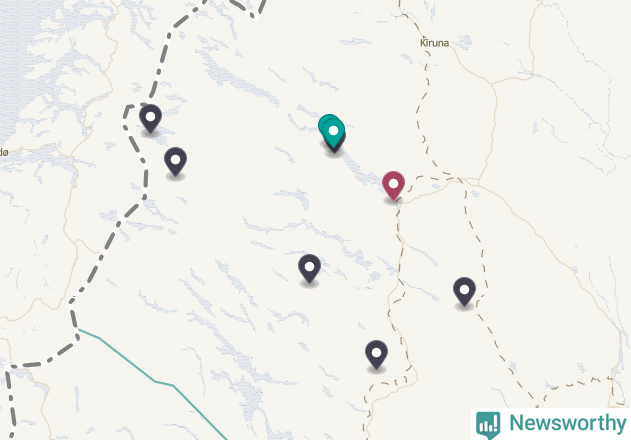Viewport: 631px width, 440px height.
Task: Click the partially visible "dø" town label
Action: (x=4, y=153)
